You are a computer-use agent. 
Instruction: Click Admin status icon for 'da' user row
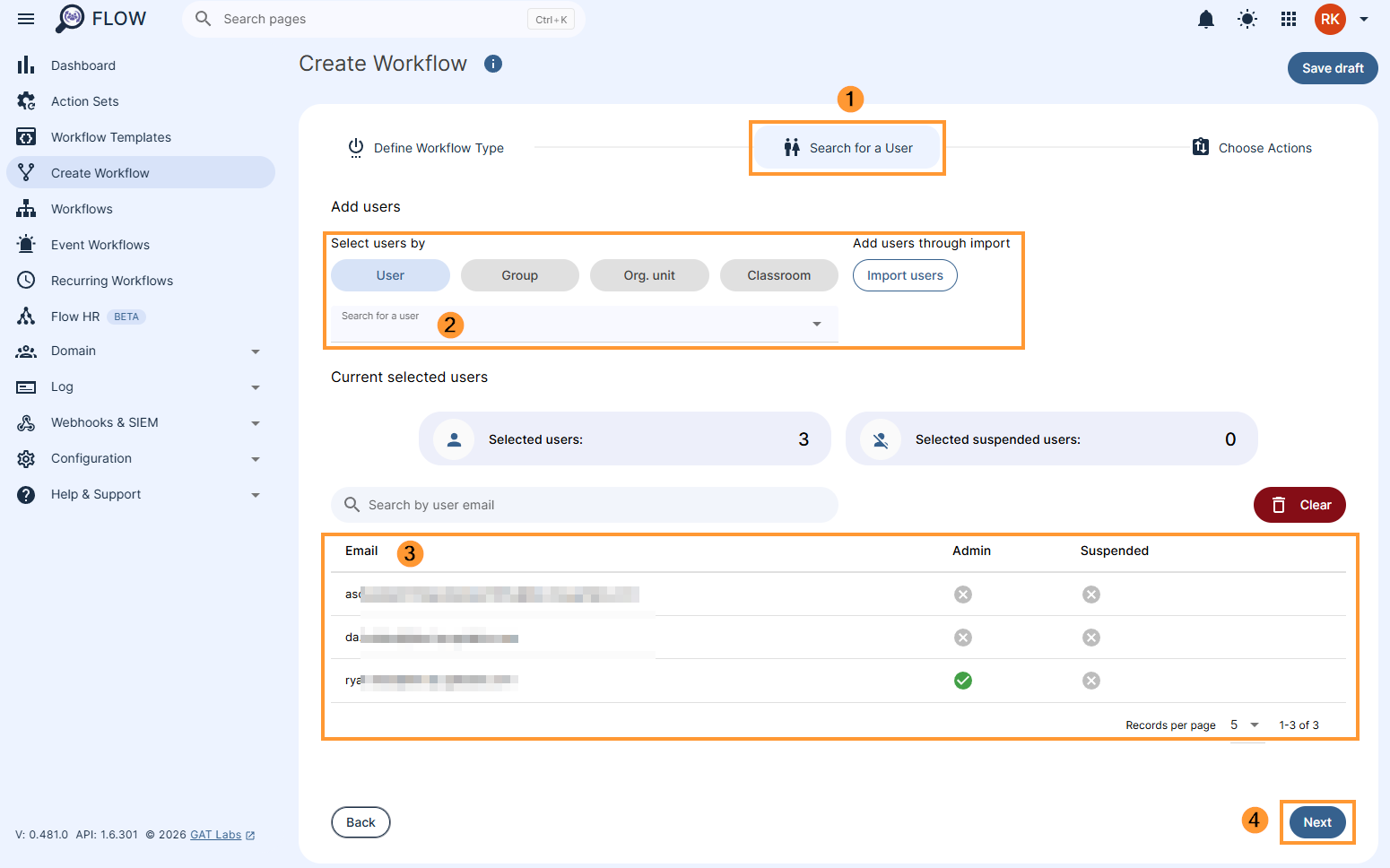pyautogui.click(x=963, y=638)
